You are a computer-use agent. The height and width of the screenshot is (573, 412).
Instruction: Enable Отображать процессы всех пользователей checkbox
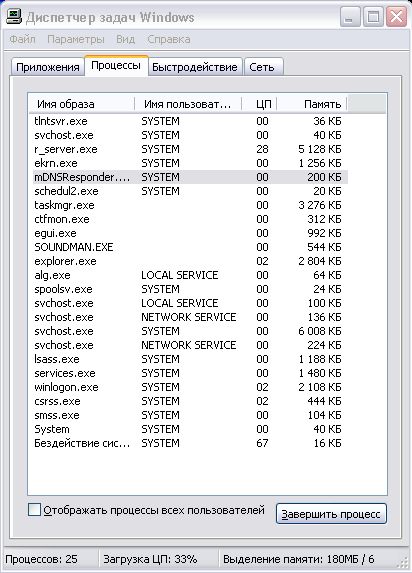click(34, 509)
